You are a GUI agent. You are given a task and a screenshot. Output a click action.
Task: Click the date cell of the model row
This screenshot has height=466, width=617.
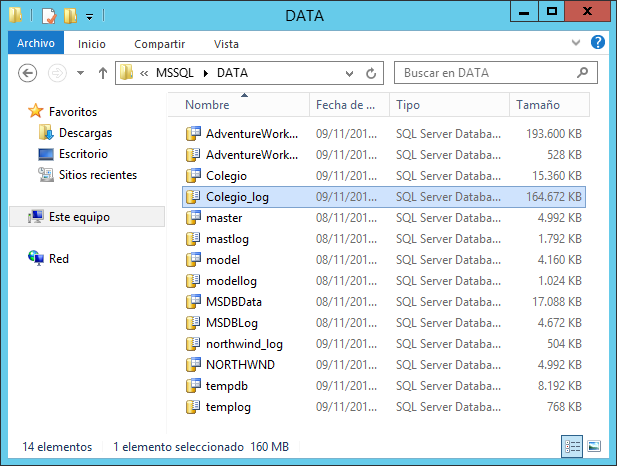(346, 260)
